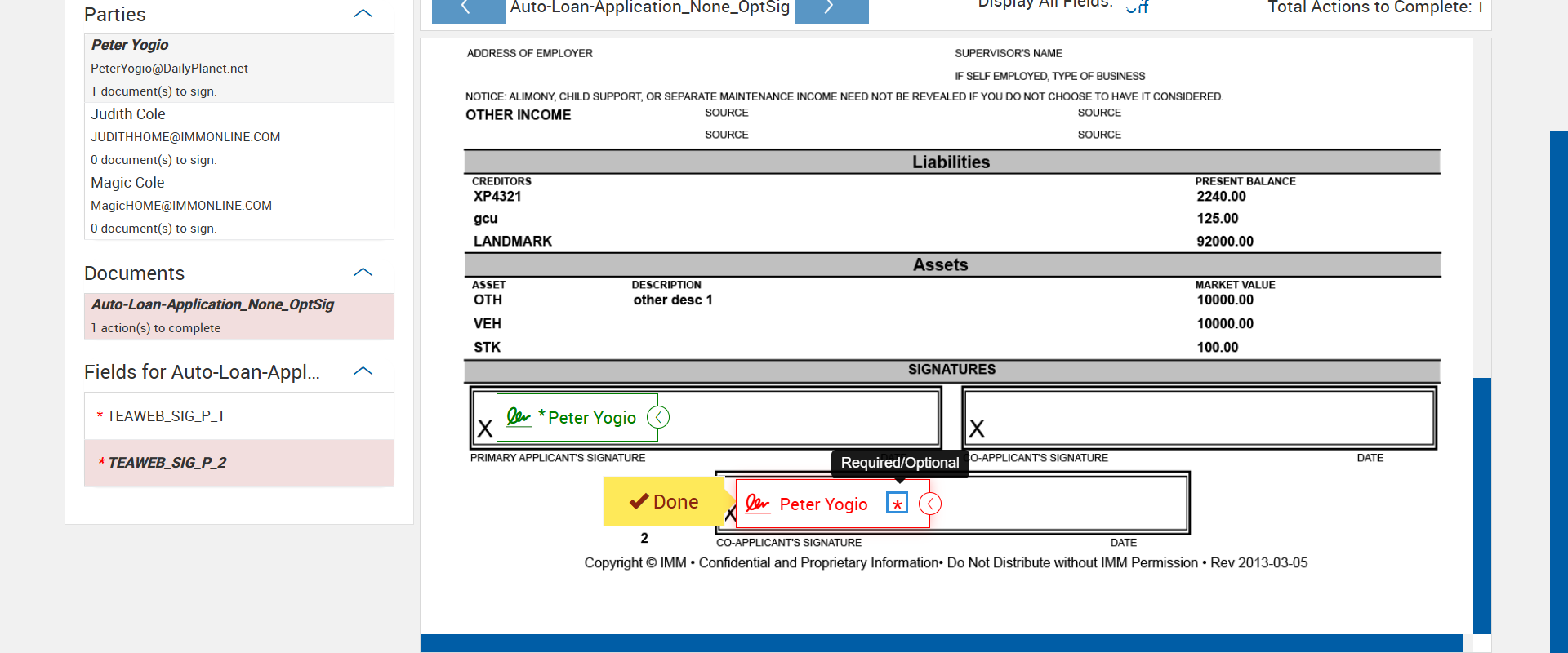The image size is (1568, 653).
Task: Collapse the green Peter Yogio field arrow
Action: pyautogui.click(x=658, y=417)
